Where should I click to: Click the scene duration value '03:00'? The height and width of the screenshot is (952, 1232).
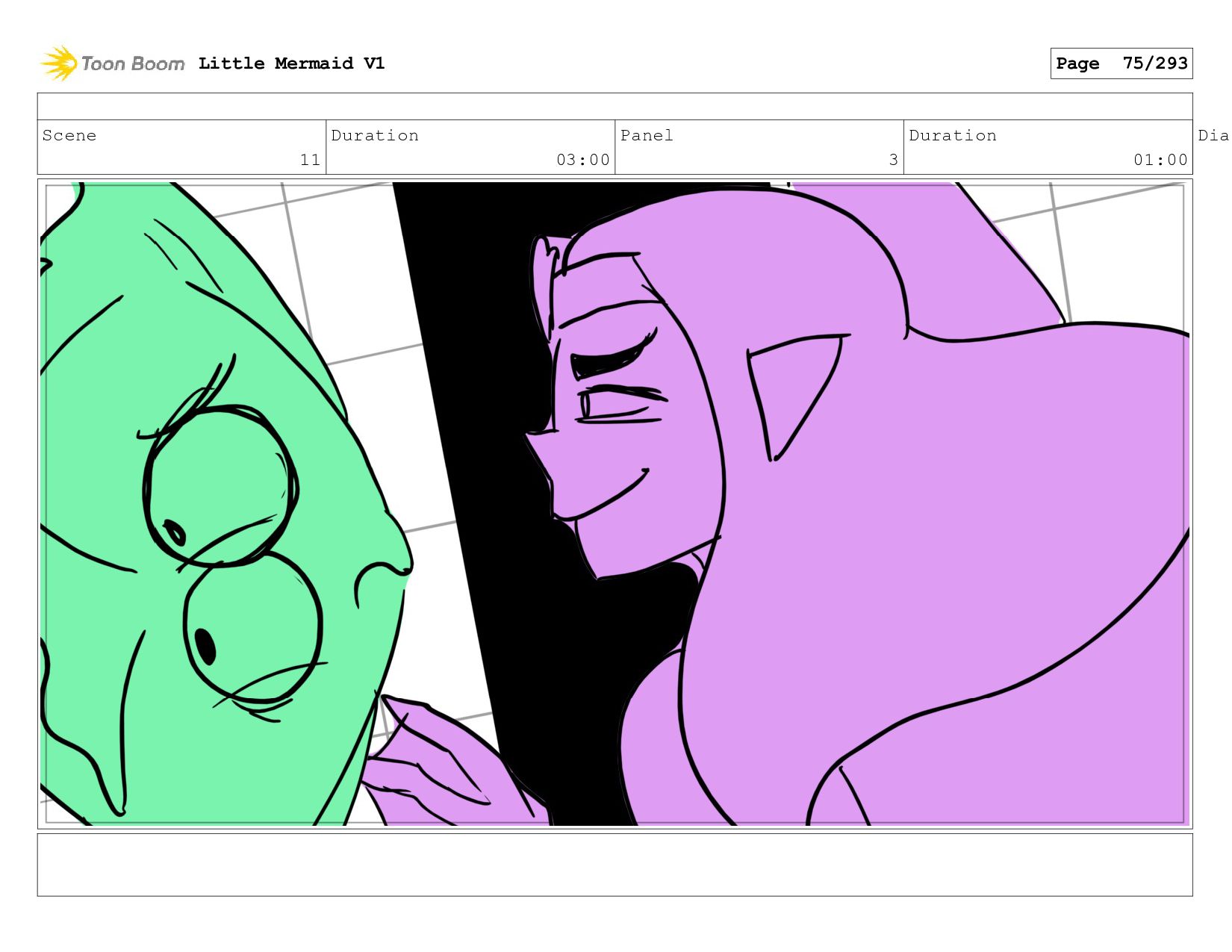coord(582,160)
